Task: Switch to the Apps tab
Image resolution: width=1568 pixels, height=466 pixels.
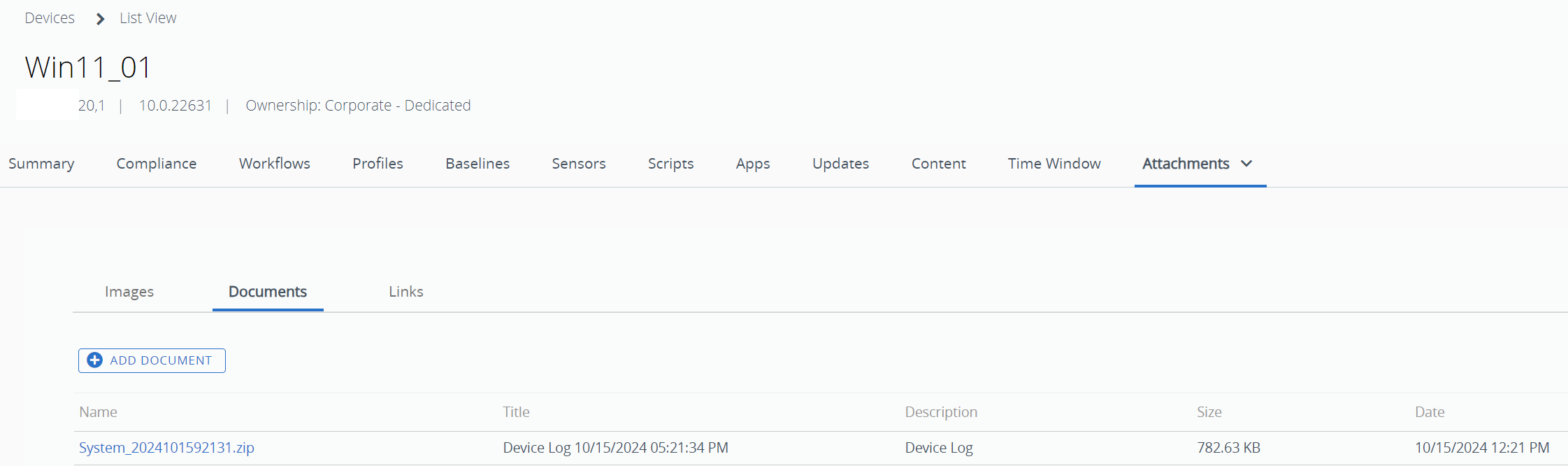Action: [753, 164]
